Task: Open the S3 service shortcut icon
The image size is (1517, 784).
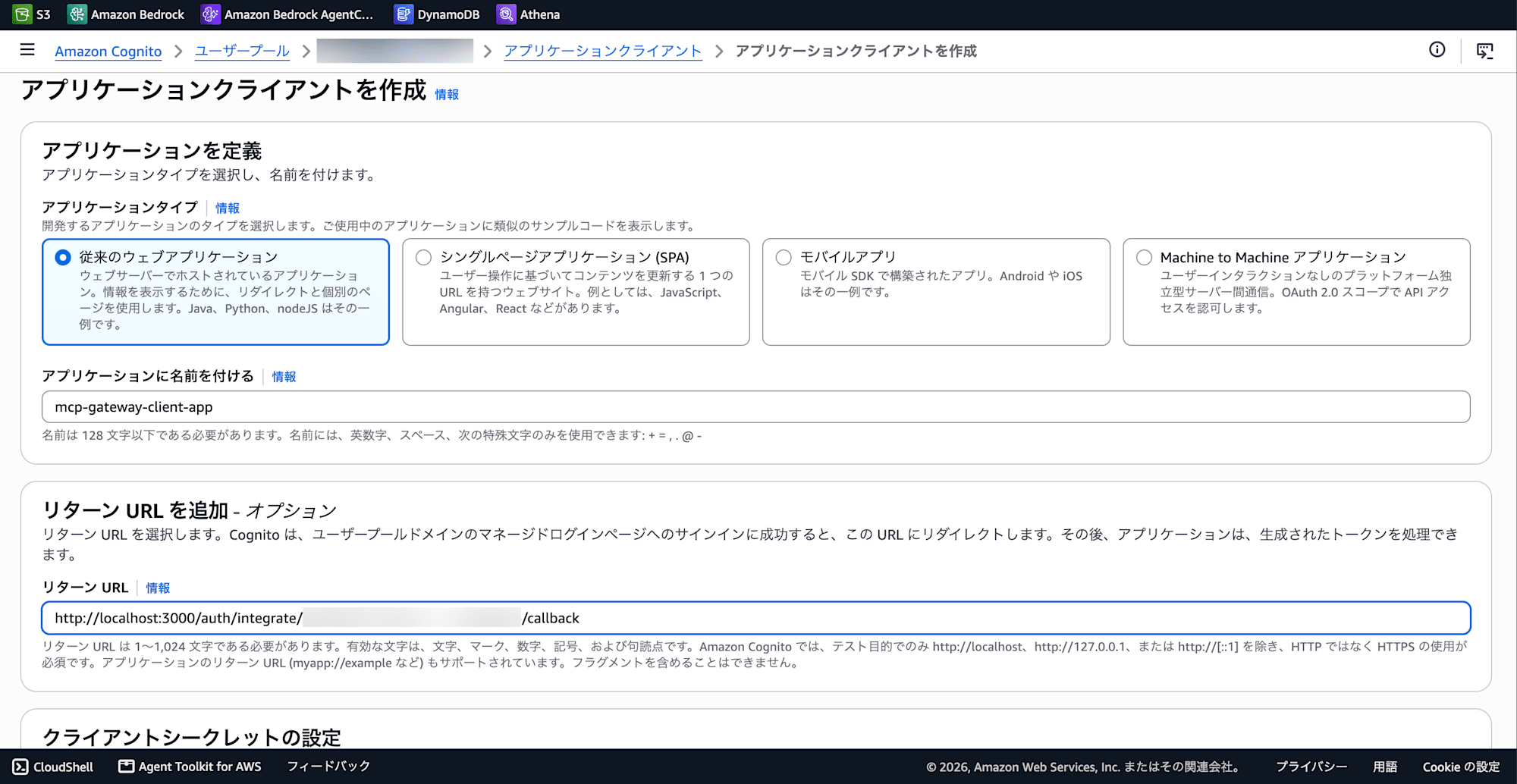Action: (23, 14)
